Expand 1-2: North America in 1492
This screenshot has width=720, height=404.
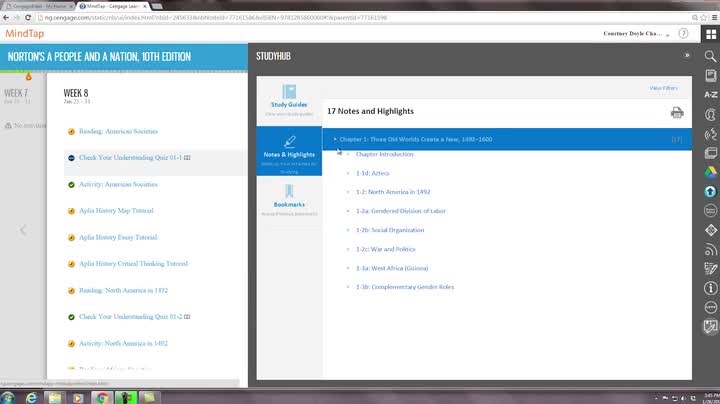pos(393,192)
